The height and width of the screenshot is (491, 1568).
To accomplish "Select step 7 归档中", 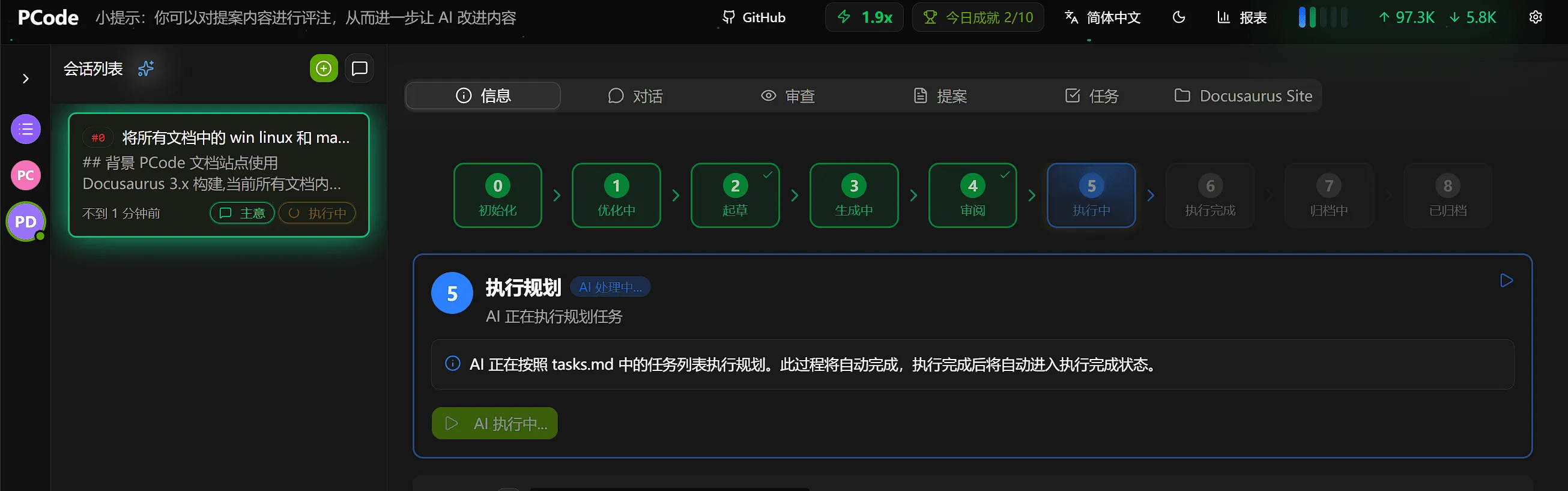I will coord(1329,195).
